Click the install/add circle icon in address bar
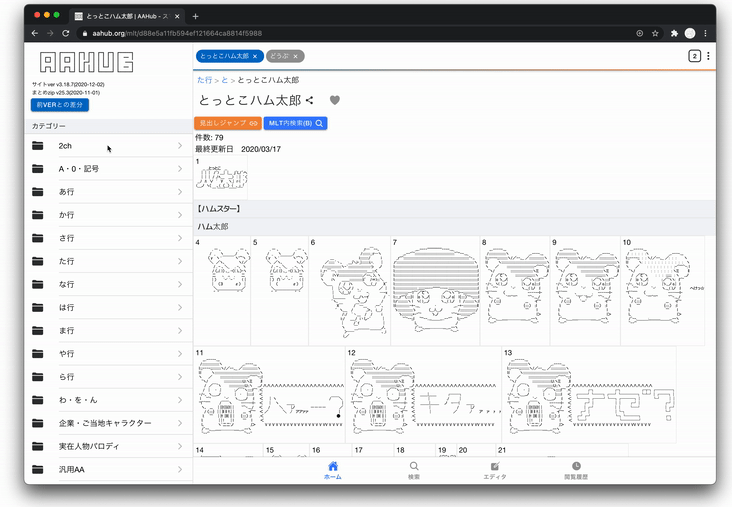 [x=640, y=33]
